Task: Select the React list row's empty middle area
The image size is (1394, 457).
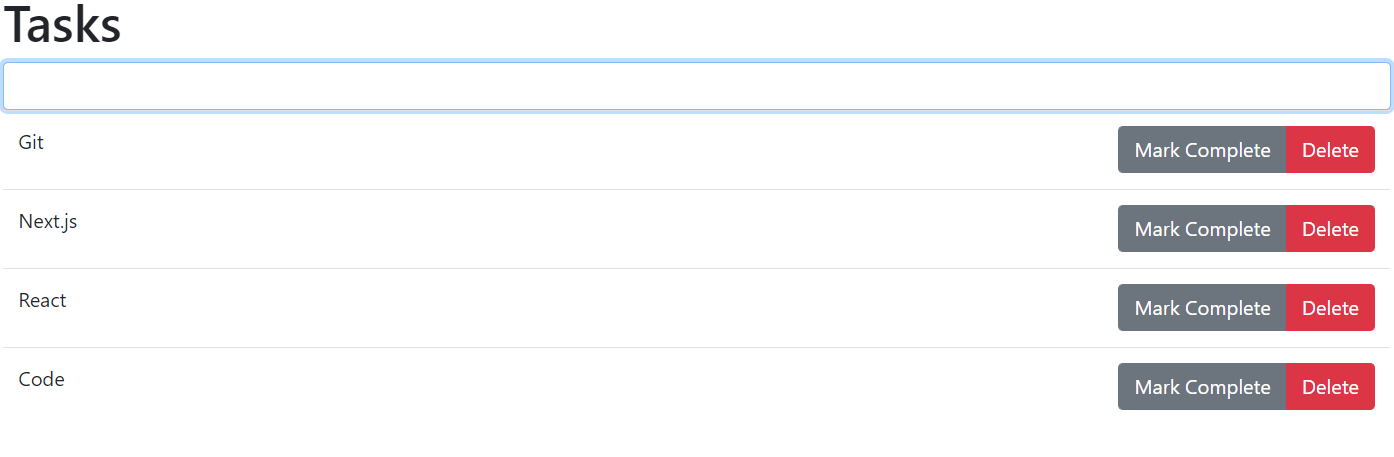Action: (x=580, y=308)
